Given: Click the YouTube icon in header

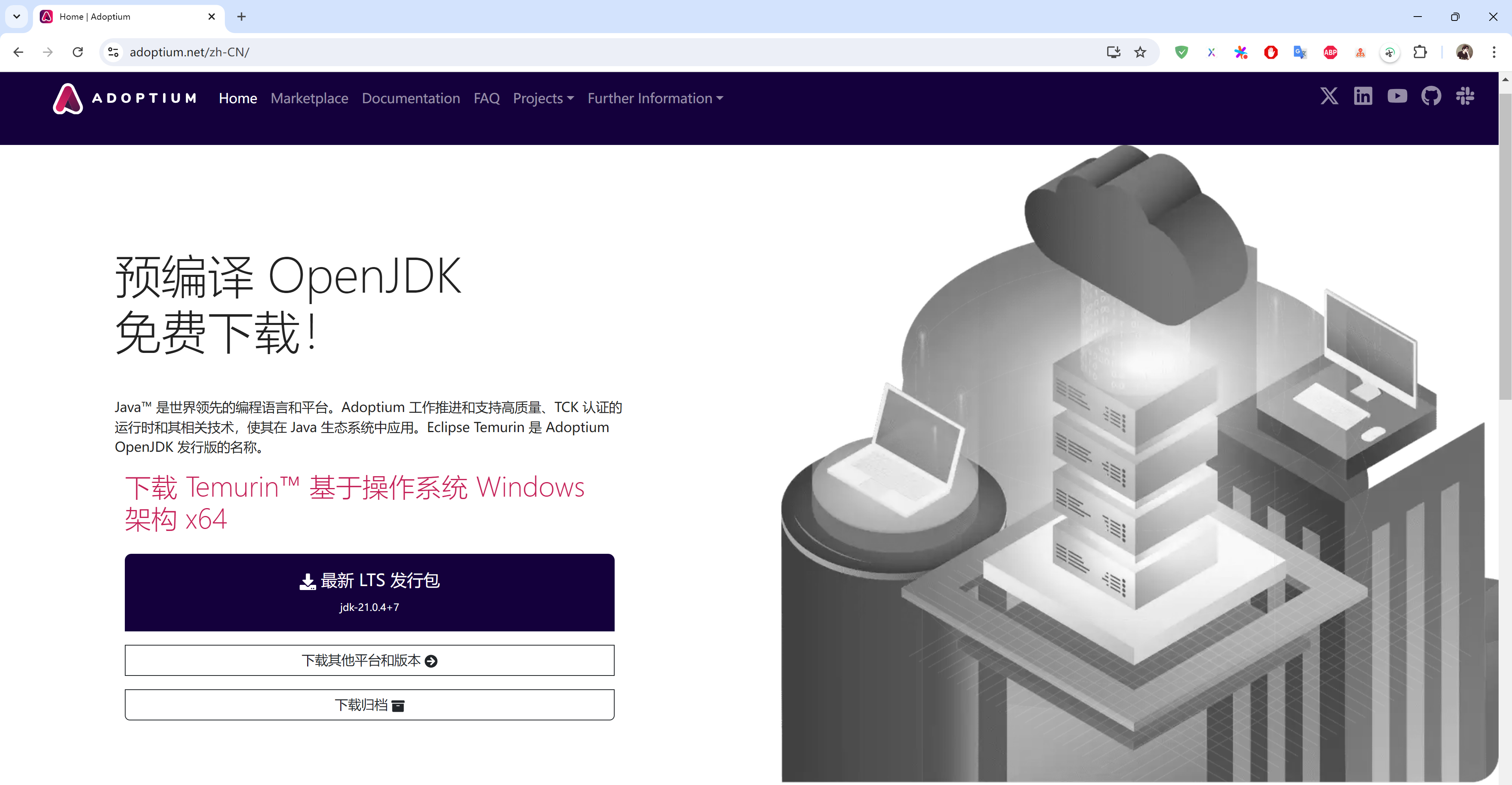Looking at the screenshot, I should [x=1397, y=96].
